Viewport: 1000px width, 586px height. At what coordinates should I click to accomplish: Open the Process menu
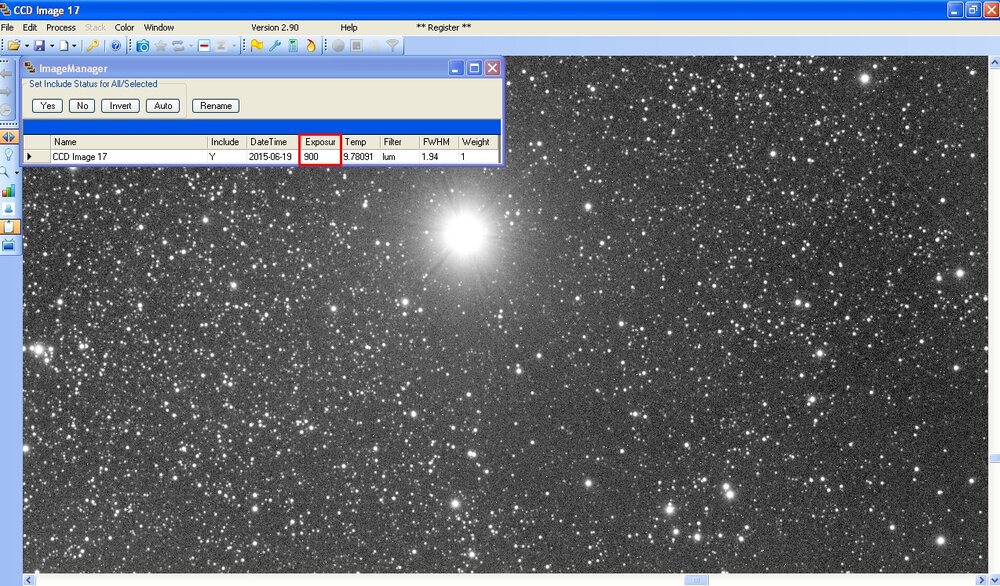pos(61,27)
